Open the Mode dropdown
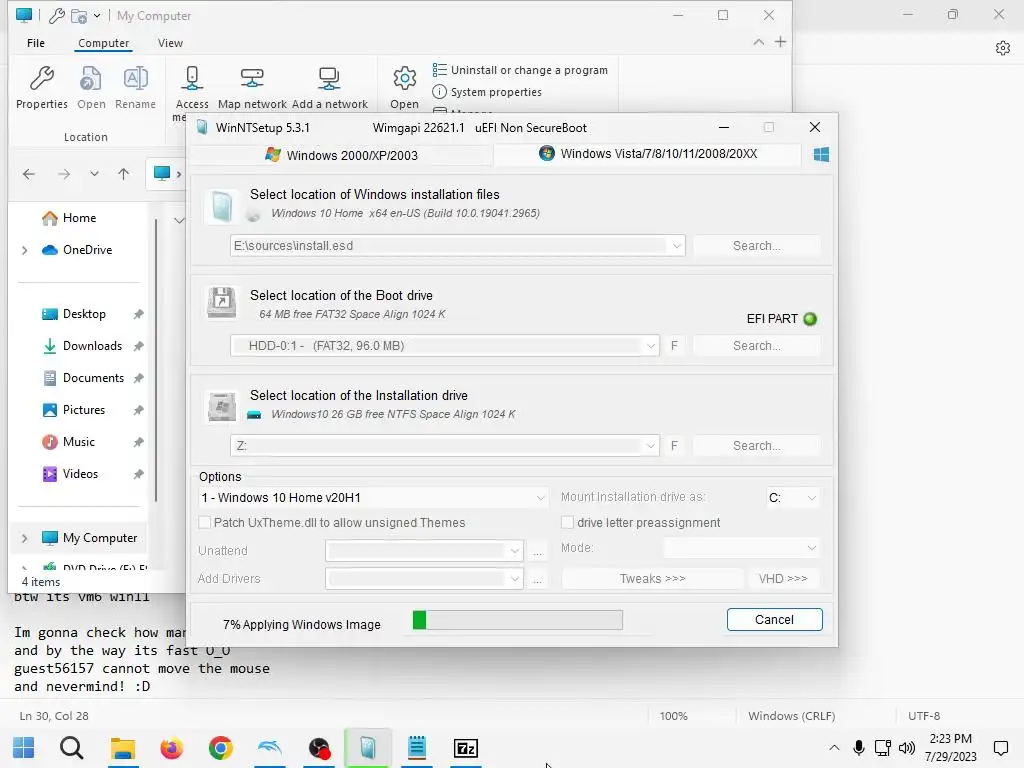This screenshot has width=1024, height=768. coord(811,548)
